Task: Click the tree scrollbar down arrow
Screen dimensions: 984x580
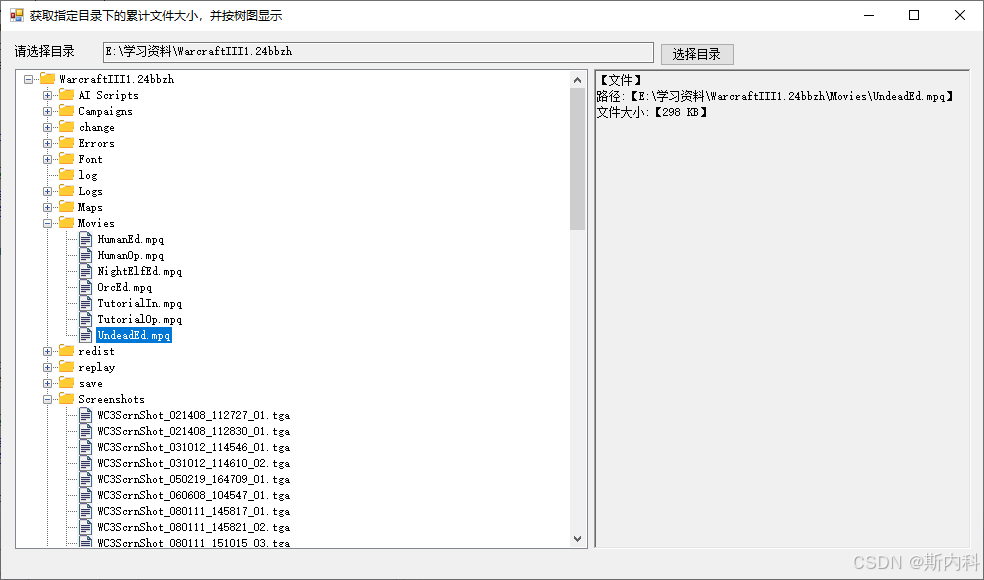Action: (577, 539)
